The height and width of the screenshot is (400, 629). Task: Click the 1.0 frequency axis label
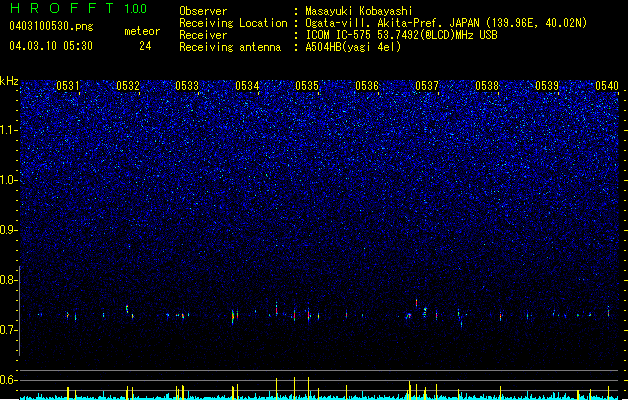[9, 180]
